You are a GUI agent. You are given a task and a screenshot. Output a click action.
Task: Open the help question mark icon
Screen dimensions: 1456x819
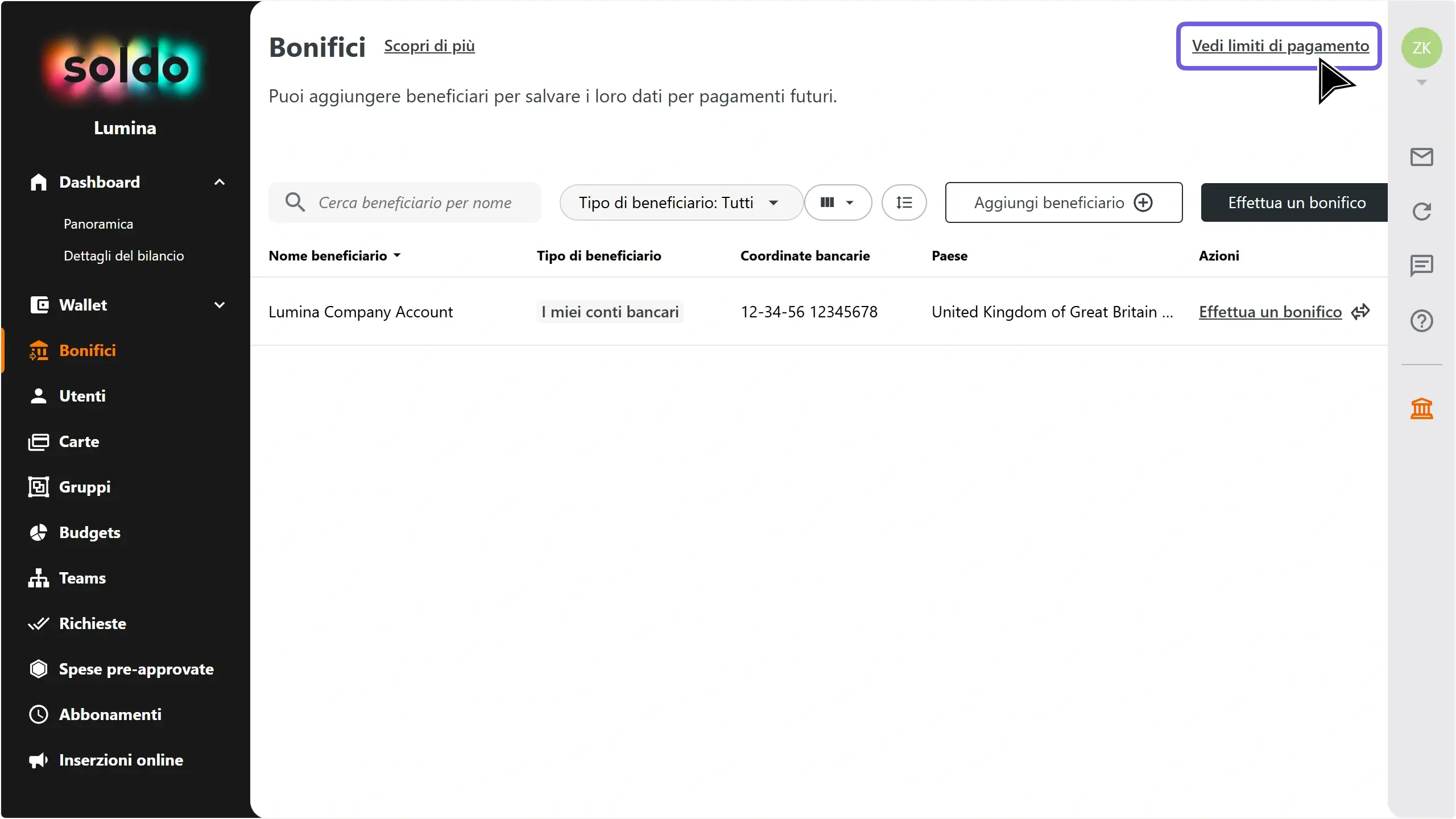1421,321
